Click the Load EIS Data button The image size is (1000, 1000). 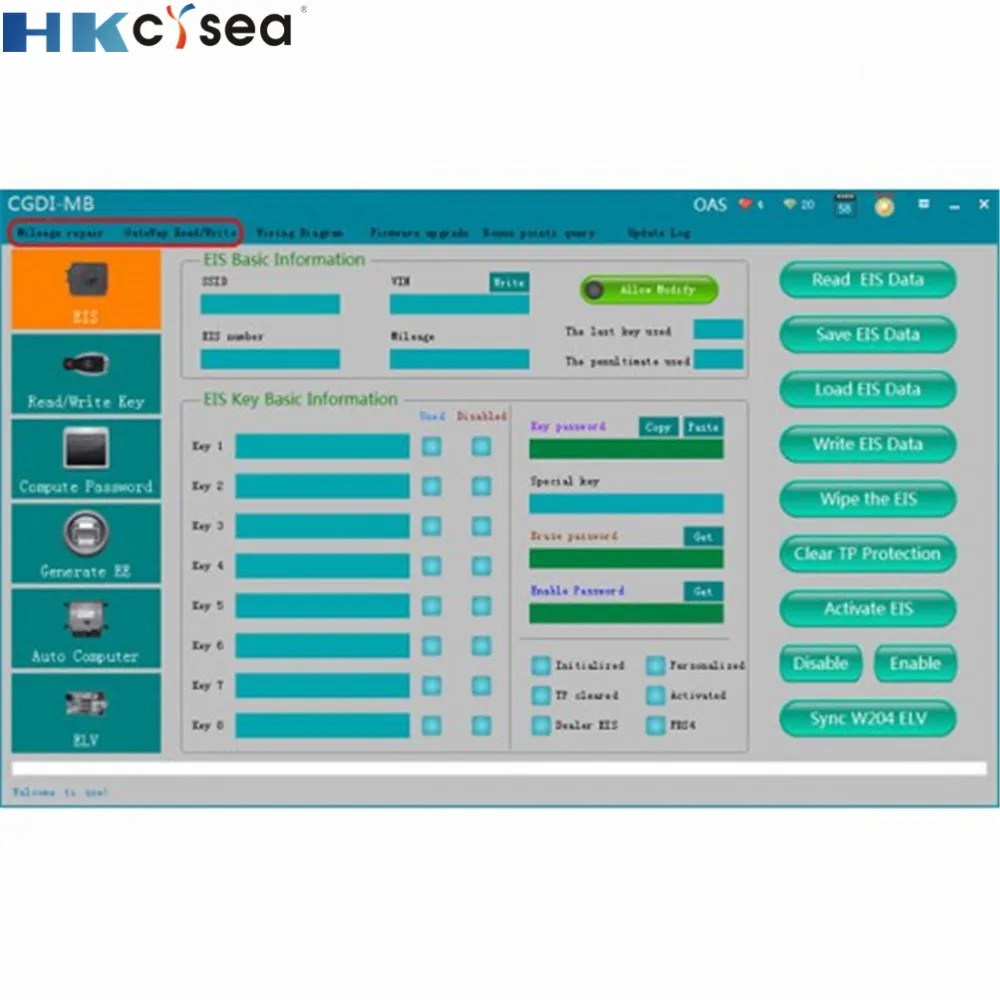867,390
